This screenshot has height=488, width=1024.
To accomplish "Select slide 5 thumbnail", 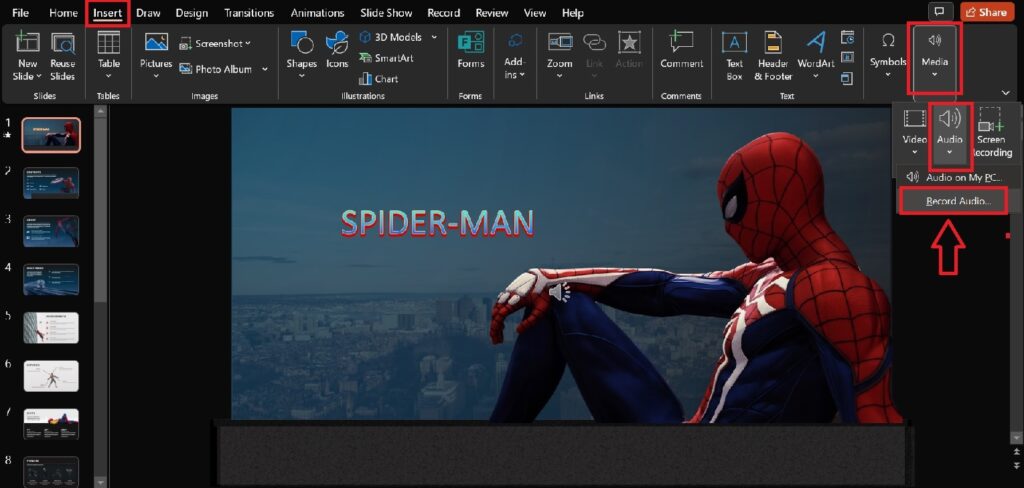I will (x=51, y=327).
